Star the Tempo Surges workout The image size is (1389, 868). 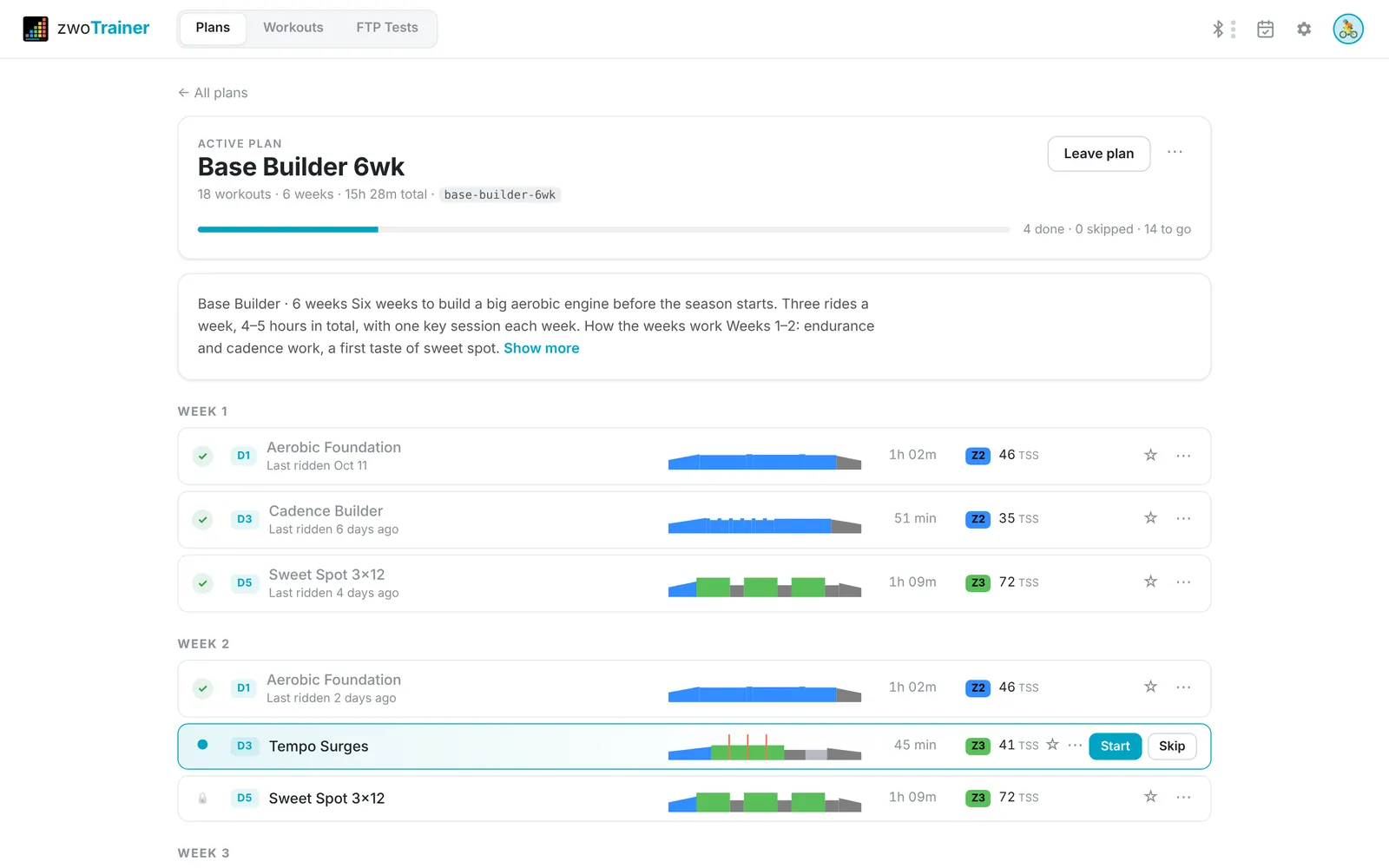pos(1052,745)
